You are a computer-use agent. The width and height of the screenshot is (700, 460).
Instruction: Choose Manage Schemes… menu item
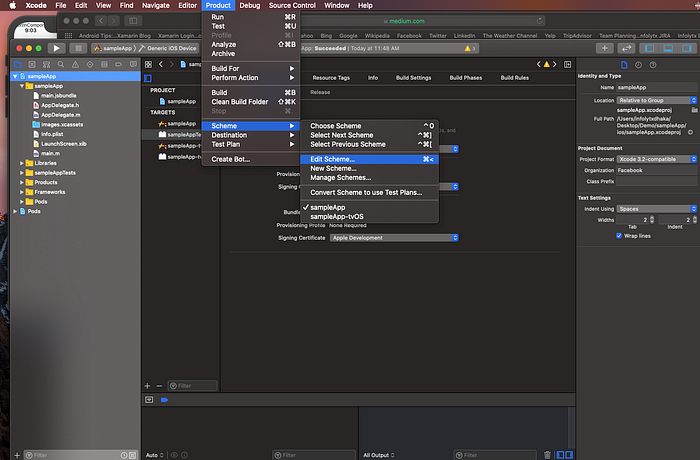[x=369, y=178]
